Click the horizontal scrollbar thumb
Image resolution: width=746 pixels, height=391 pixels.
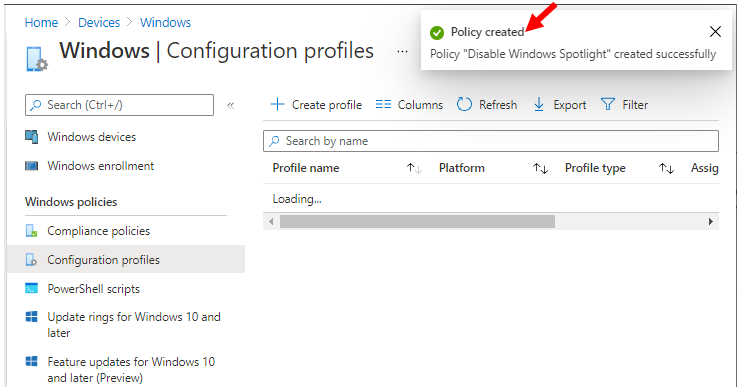tap(417, 222)
